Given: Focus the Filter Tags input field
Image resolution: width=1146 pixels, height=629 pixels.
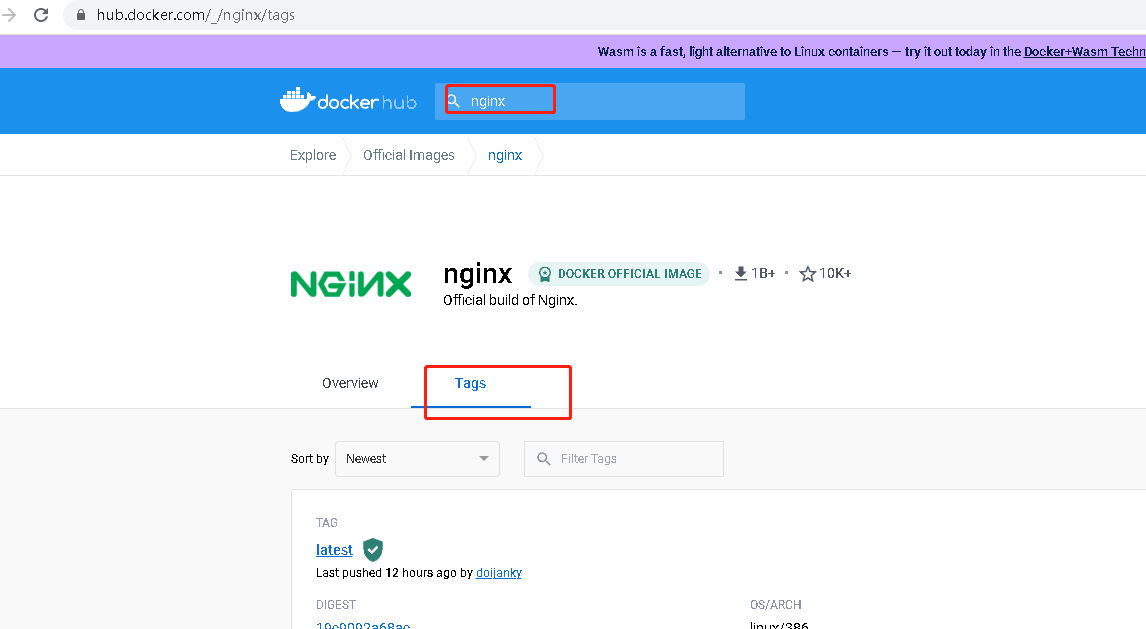Looking at the screenshot, I should click(623, 459).
